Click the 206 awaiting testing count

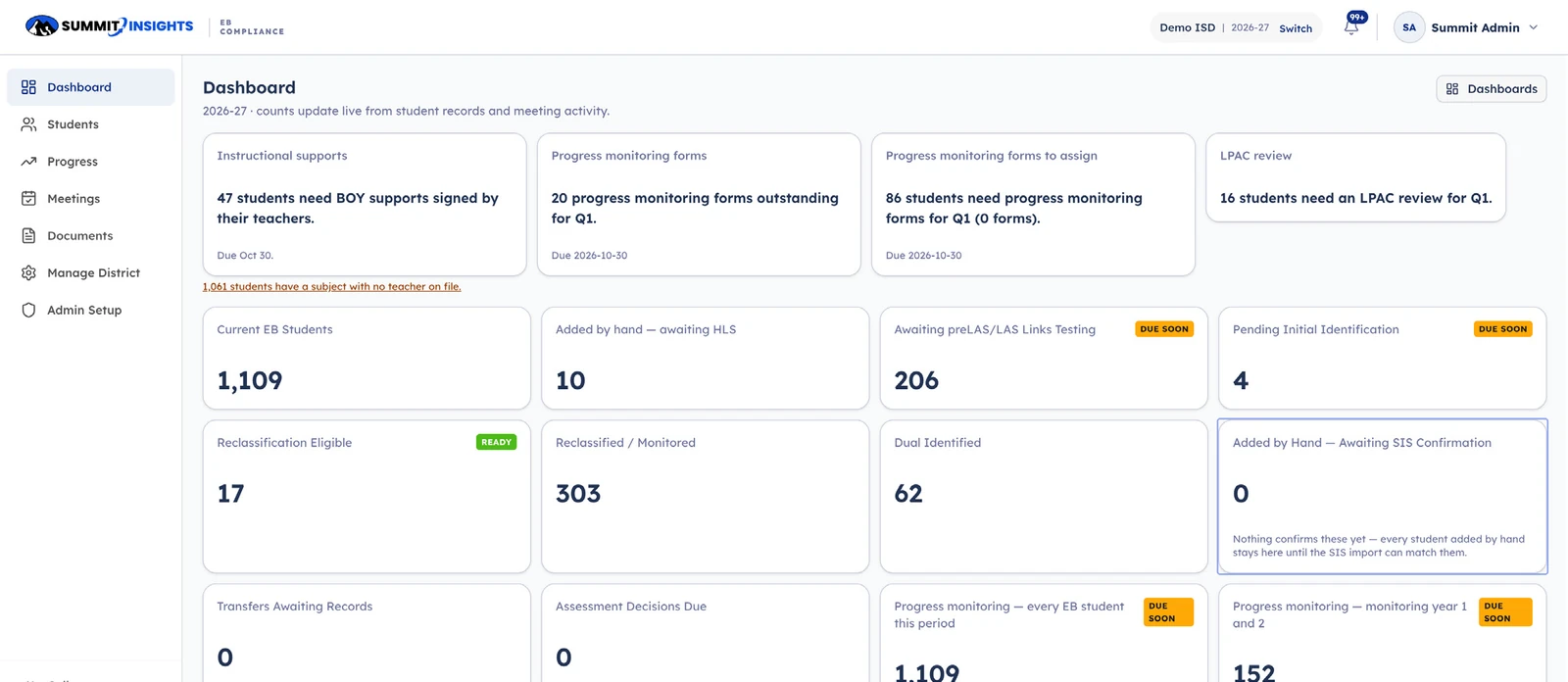(x=916, y=381)
